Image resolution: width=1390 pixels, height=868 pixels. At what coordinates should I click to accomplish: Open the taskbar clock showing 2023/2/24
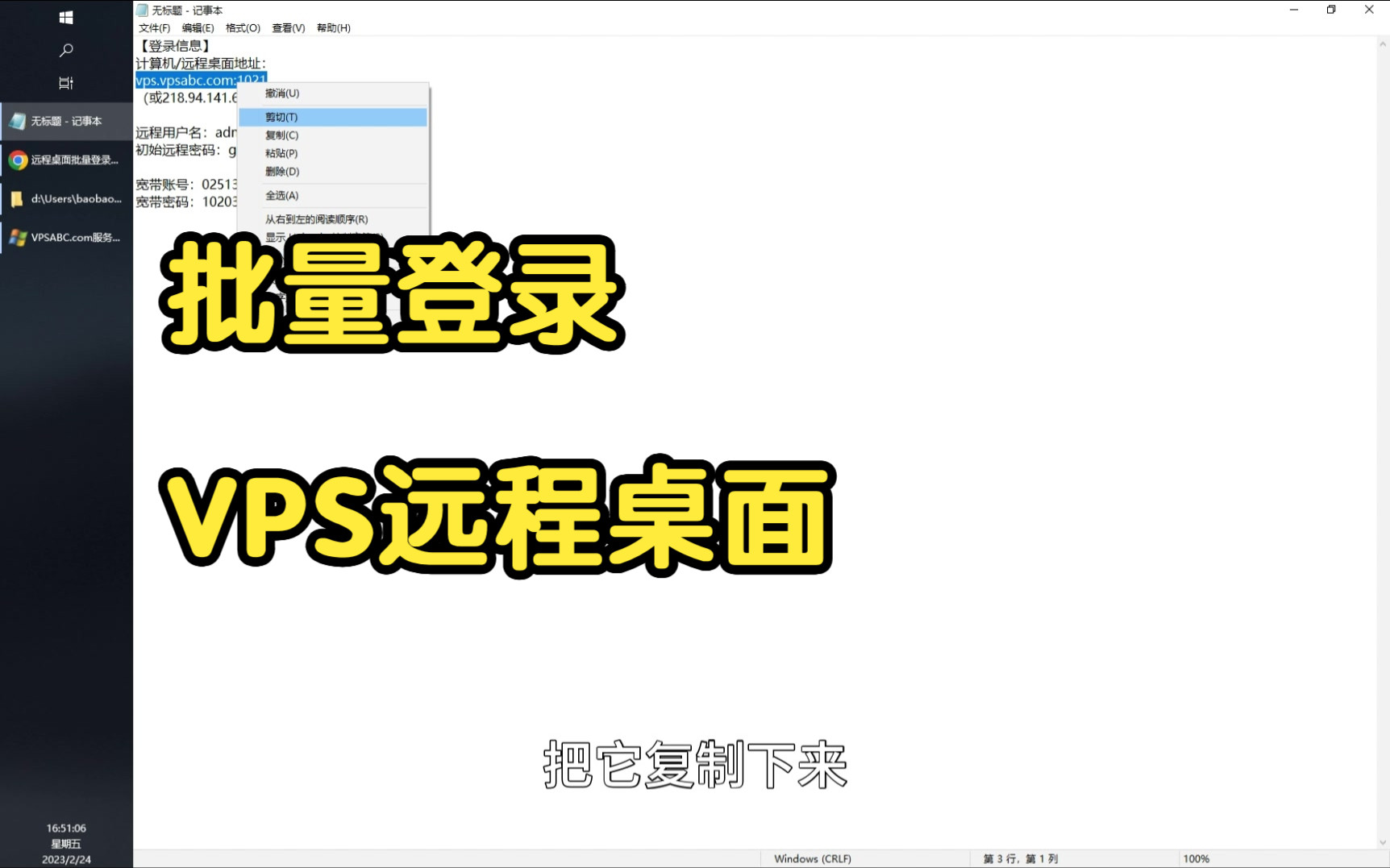click(66, 843)
